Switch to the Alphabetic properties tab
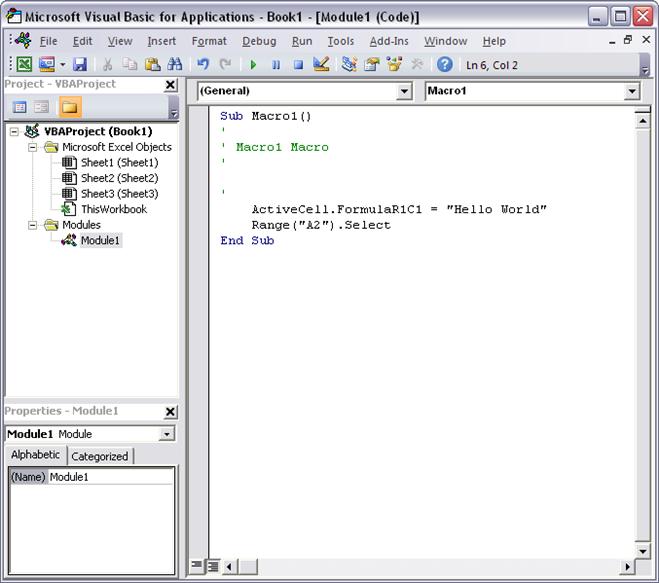This screenshot has width=659, height=583. click(x=36, y=455)
